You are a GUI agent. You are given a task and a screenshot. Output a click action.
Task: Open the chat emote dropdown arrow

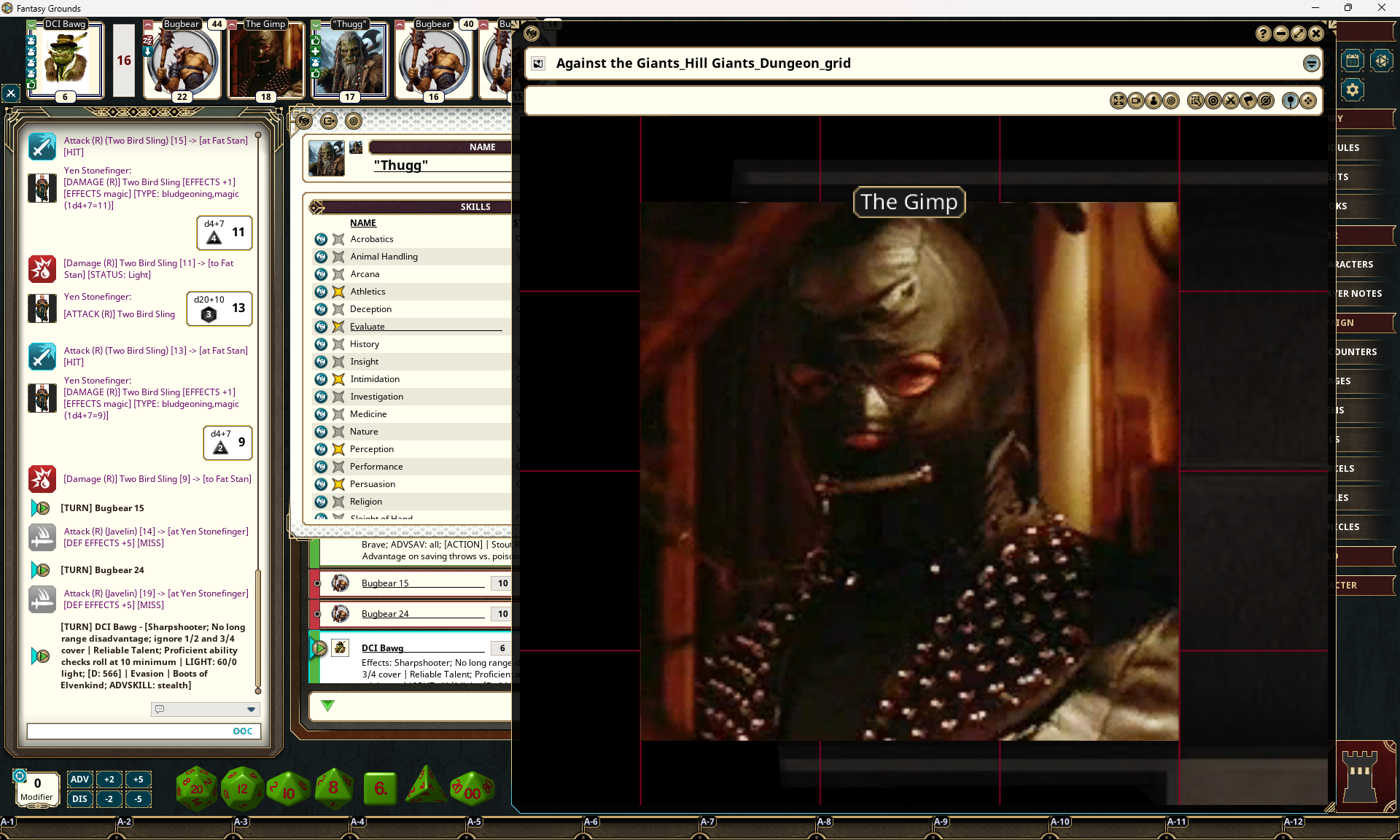[x=252, y=709]
